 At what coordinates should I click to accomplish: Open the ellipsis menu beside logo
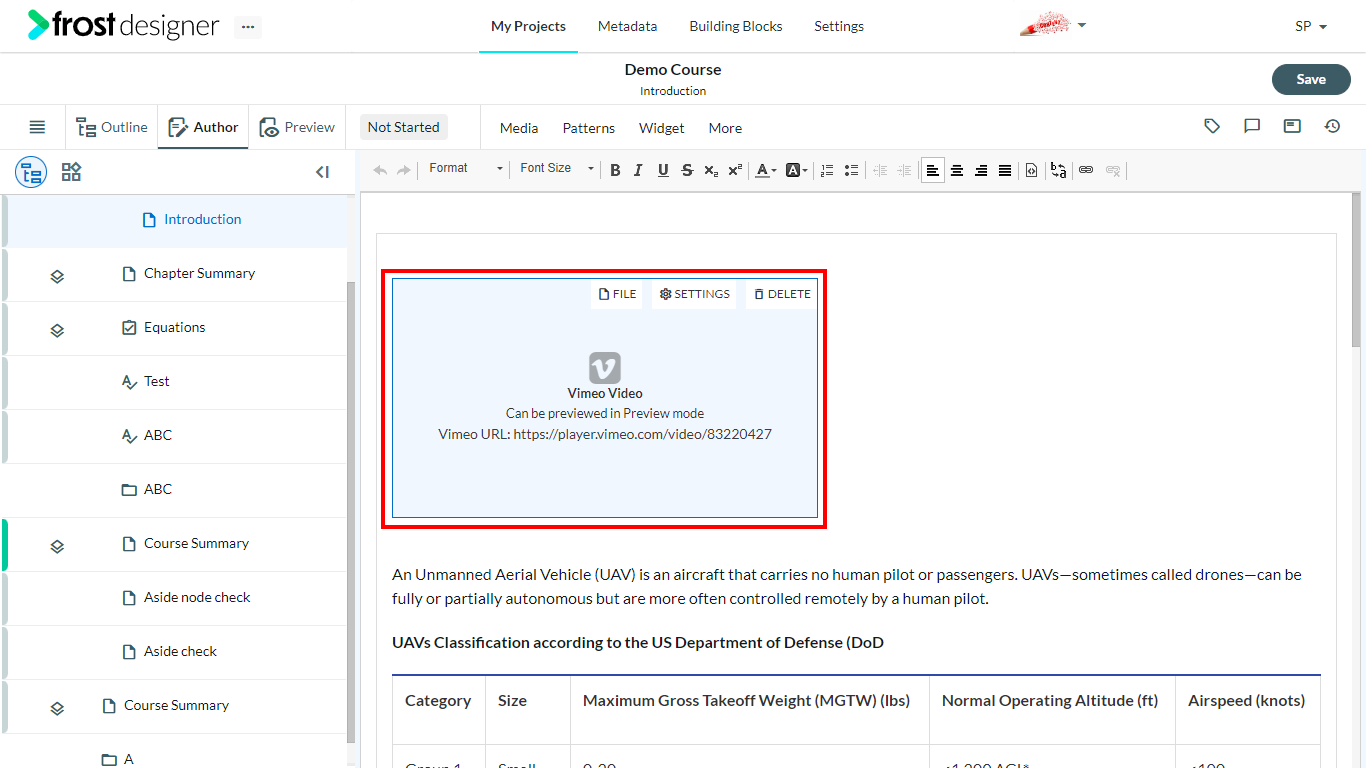click(248, 27)
